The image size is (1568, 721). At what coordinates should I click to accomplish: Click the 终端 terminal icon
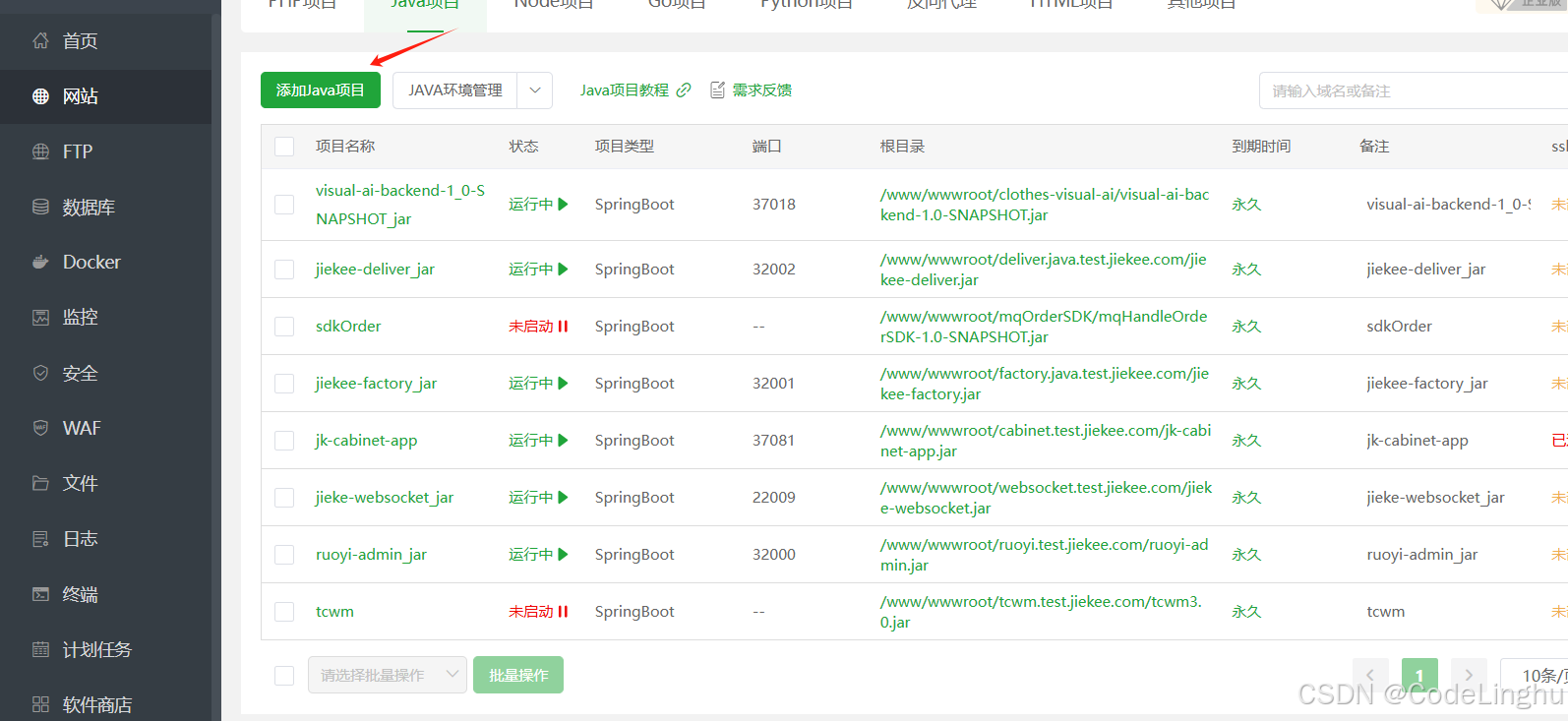tap(40, 594)
